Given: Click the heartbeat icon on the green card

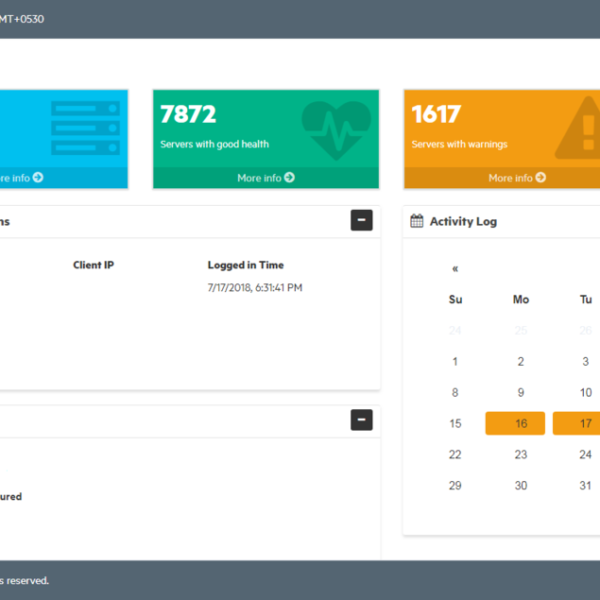Looking at the screenshot, I should click(x=336, y=129).
